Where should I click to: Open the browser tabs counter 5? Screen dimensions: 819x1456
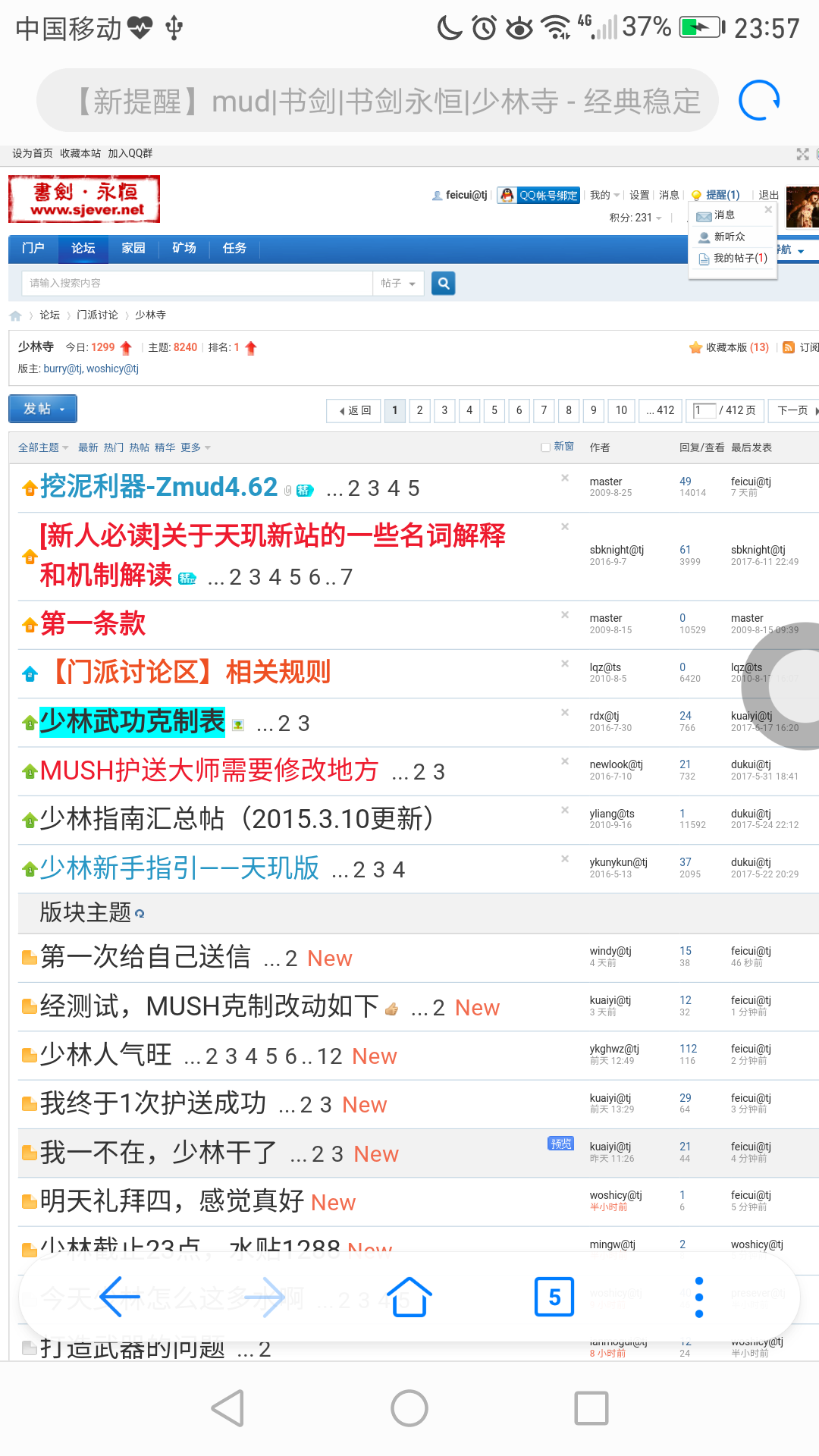pos(554,1297)
